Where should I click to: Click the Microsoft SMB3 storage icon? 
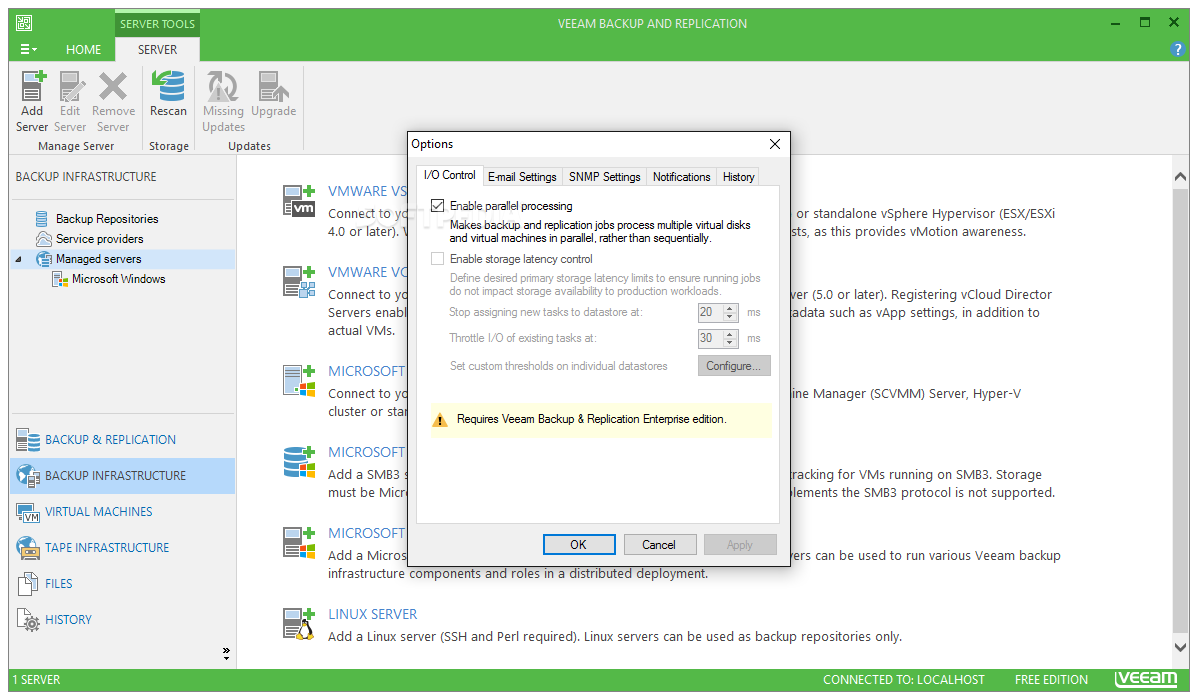299,462
